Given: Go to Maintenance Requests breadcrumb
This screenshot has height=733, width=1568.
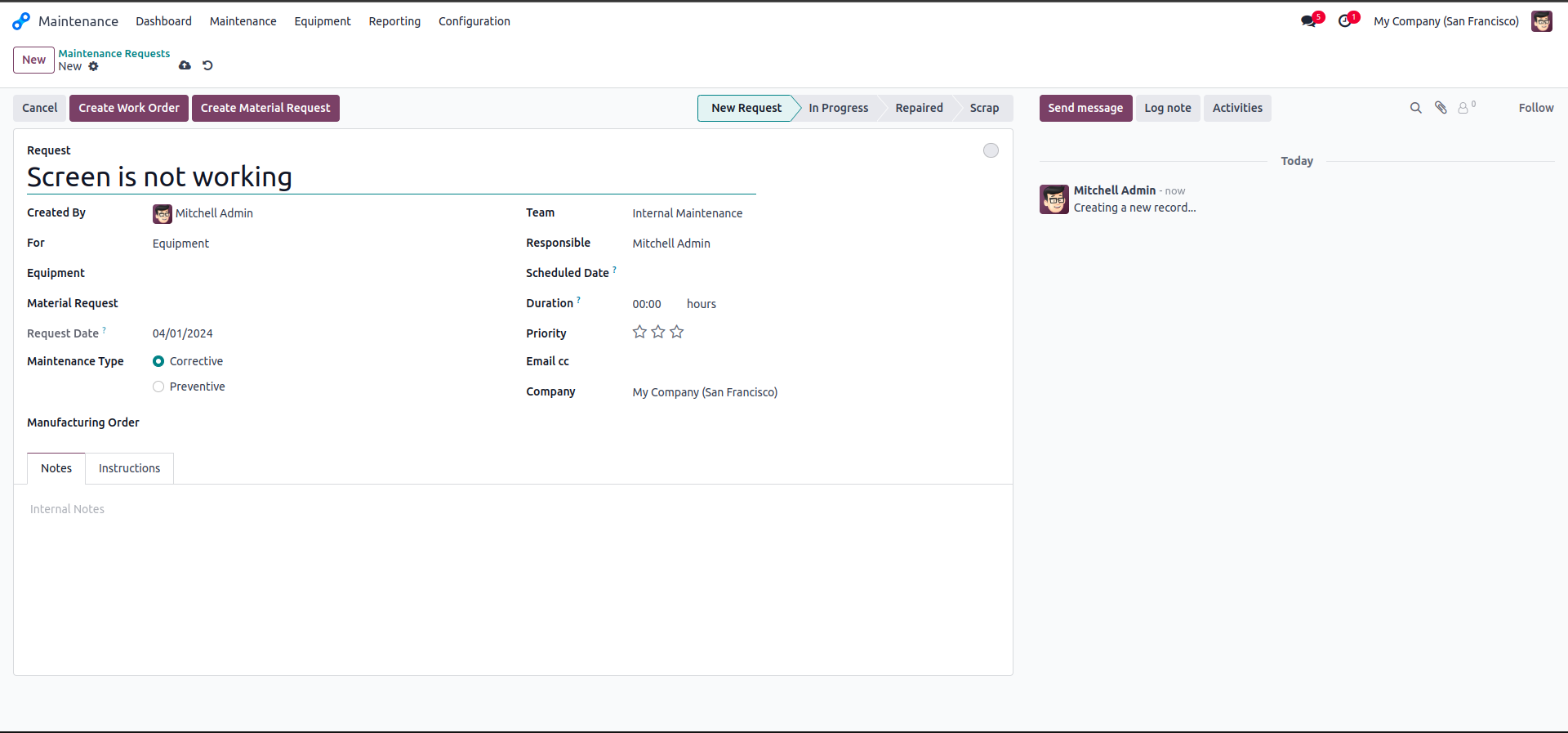Looking at the screenshot, I should tap(114, 53).
